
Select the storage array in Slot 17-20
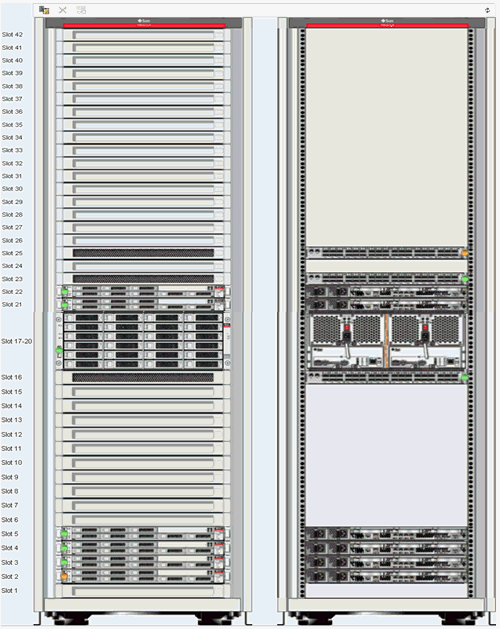(x=143, y=341)
